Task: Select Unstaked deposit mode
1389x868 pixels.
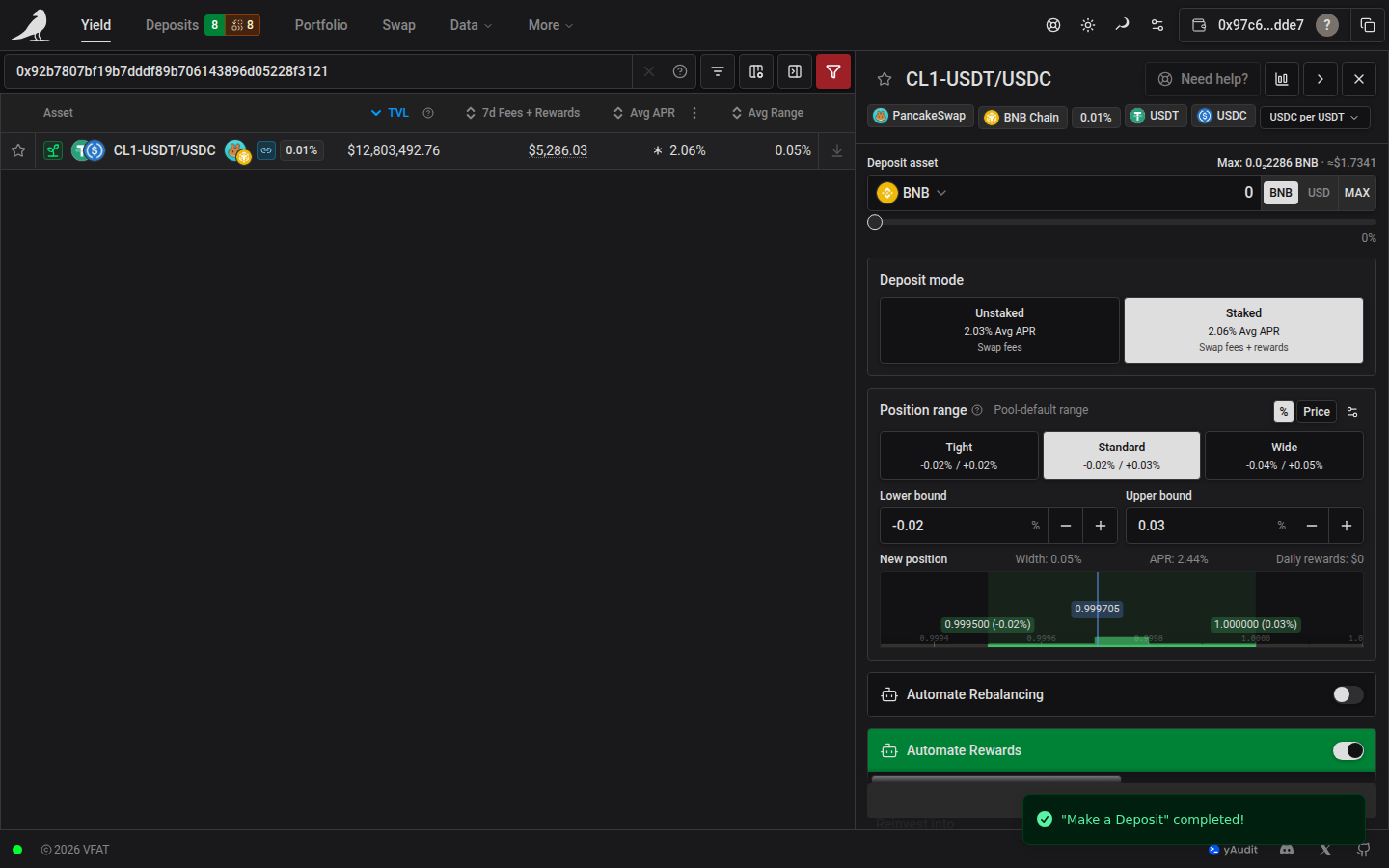Action: [x=999, y=330]
